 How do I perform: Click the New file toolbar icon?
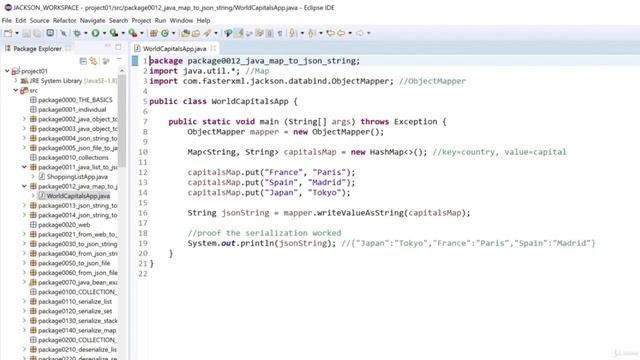click(x=8, y=33)
